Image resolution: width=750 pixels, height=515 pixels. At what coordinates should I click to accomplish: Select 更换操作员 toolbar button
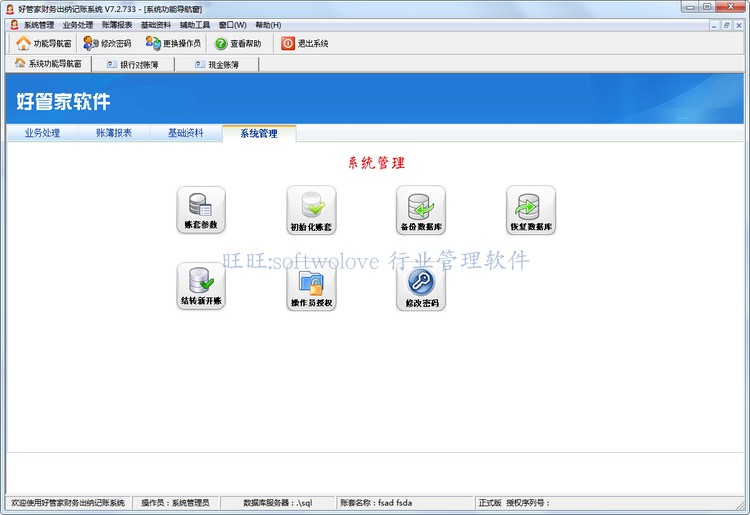click(x=173, y=44)
